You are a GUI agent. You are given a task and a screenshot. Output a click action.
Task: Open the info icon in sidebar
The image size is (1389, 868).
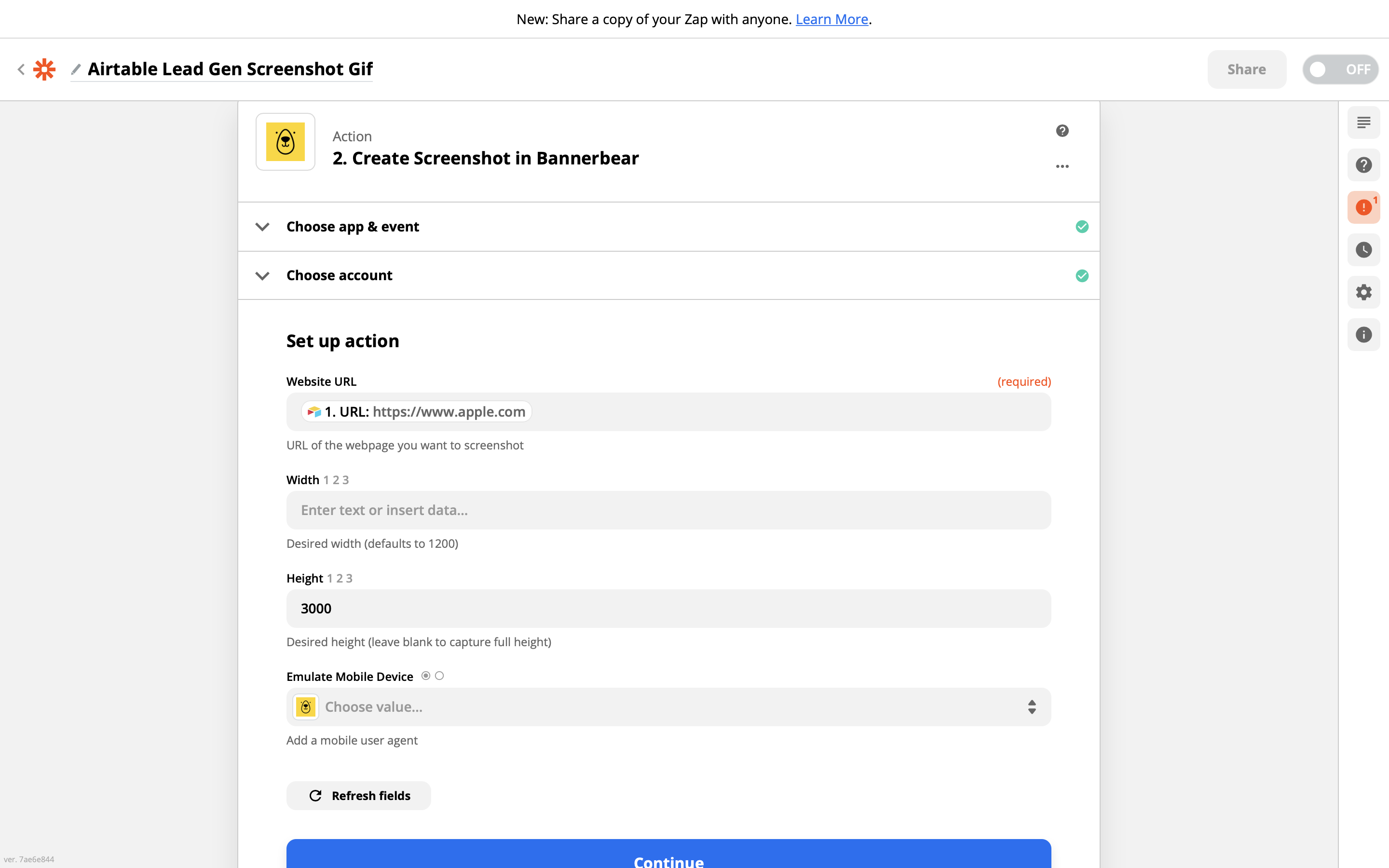[x=1363, y=335]
